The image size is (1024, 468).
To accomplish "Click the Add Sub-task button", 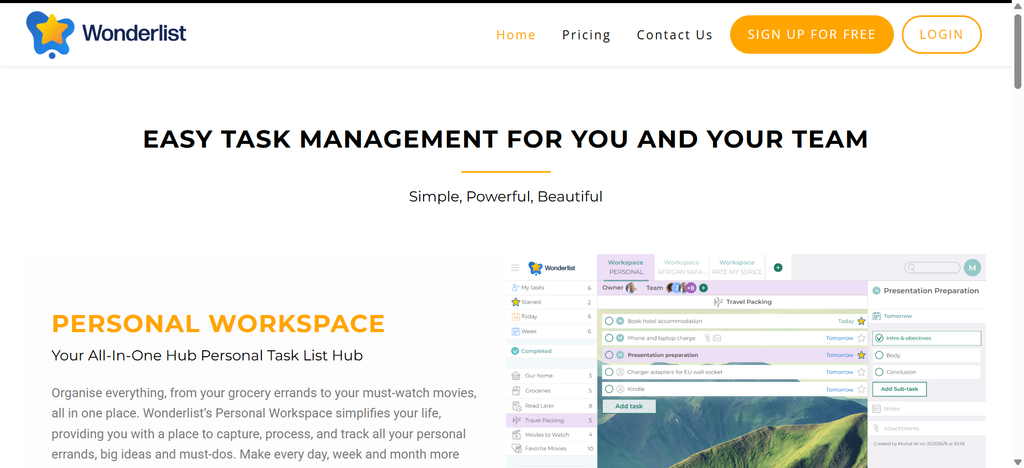I will click(x=899, y=389).
